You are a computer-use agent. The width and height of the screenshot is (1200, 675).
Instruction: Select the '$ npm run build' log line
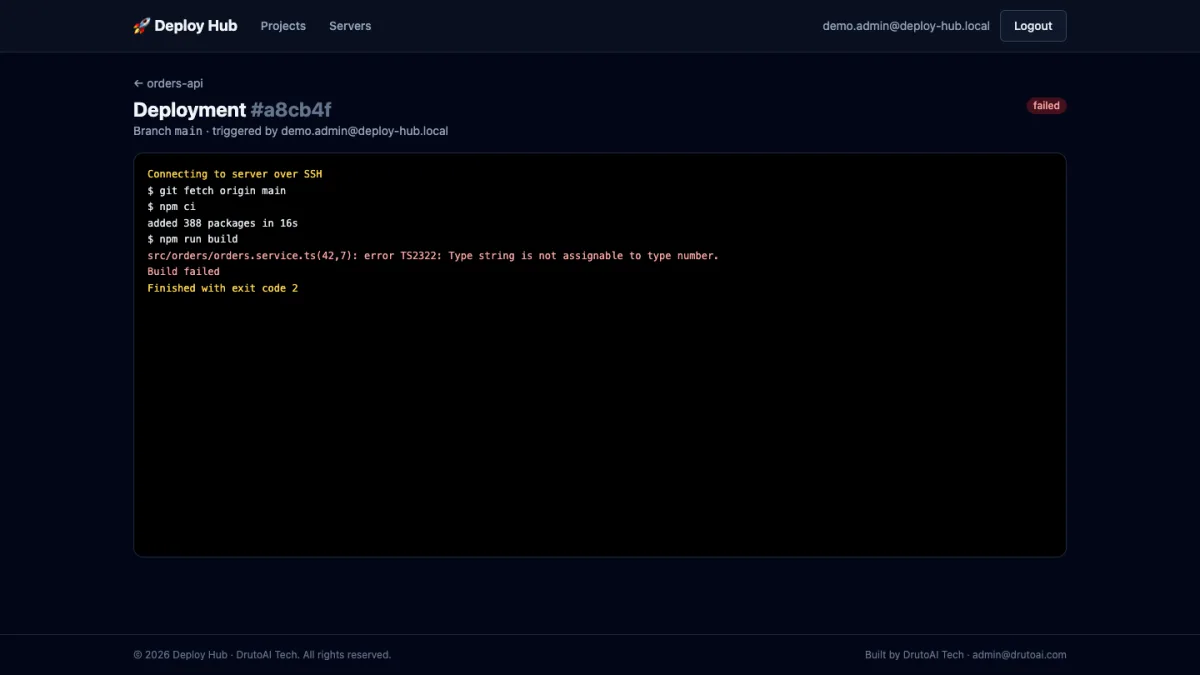(192, 239)
